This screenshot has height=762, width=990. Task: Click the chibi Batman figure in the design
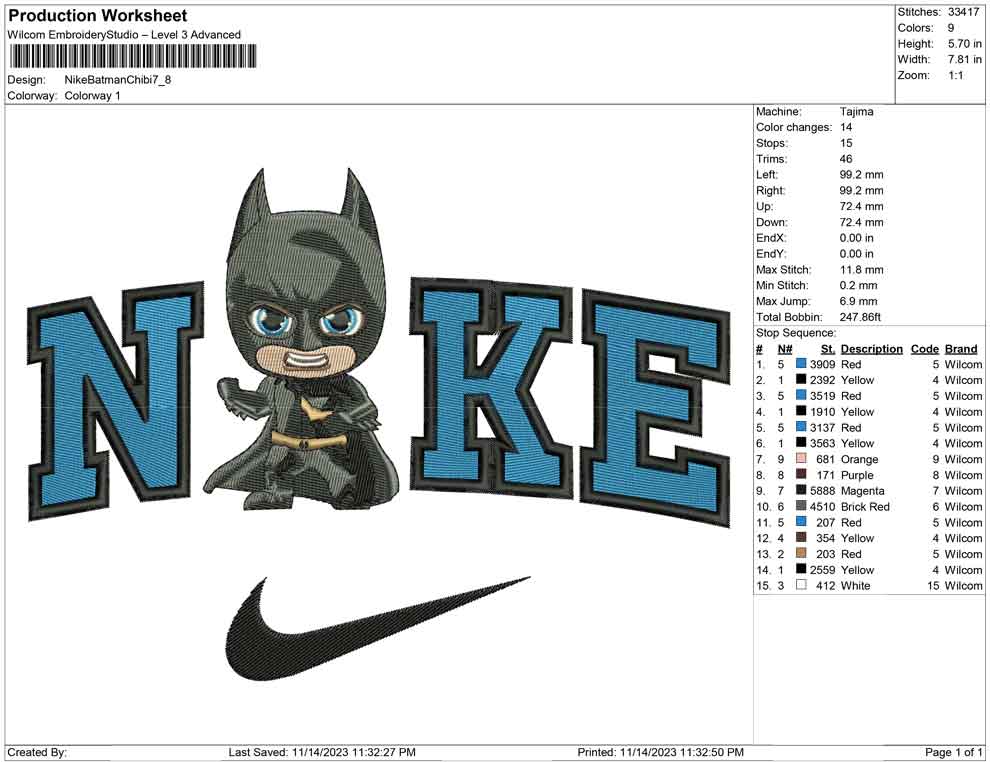[x=303, y=341]
